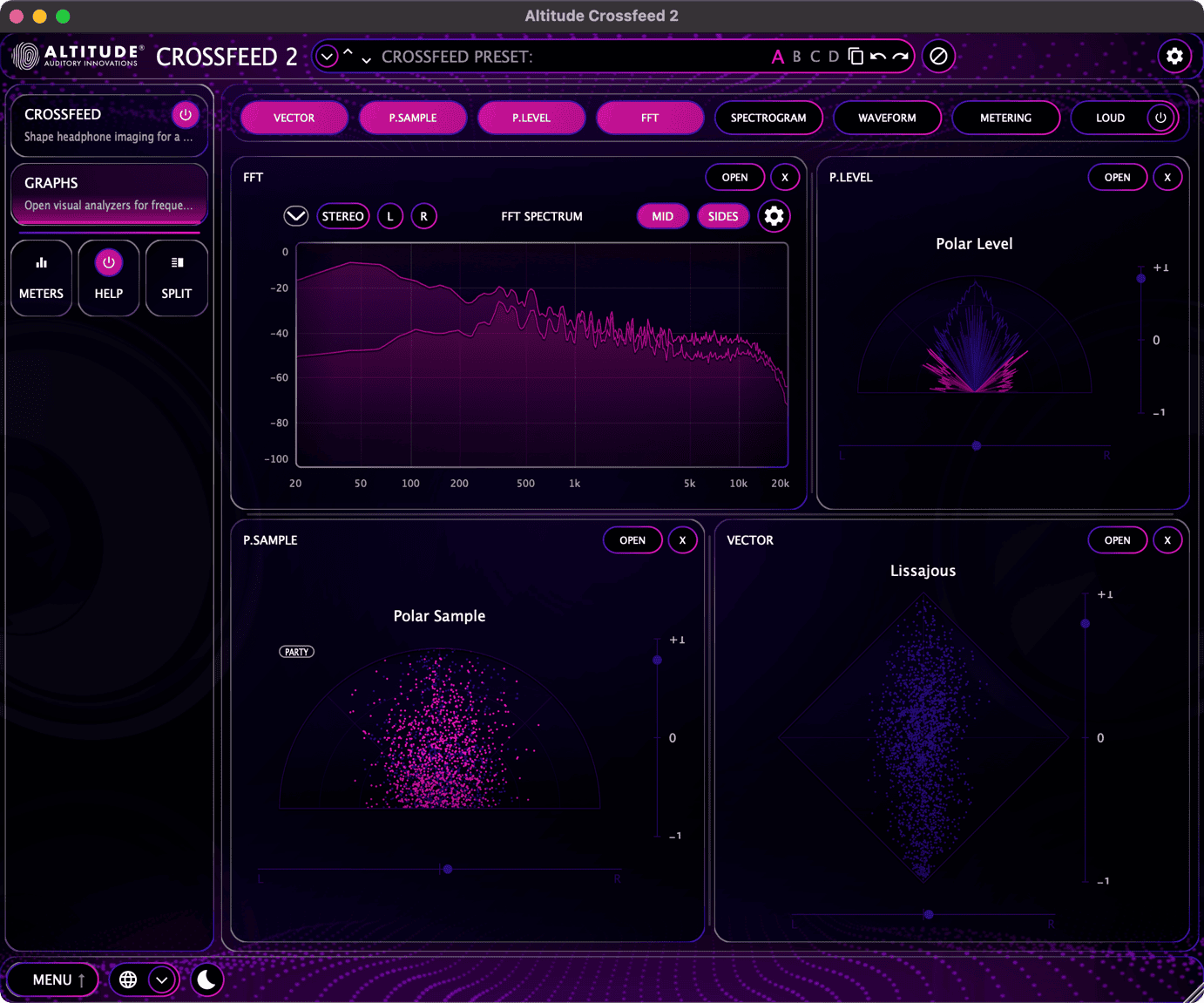The width and height of the screenshot is (1204, 1003).
Task: Click the copy preset icon
Action: tap(856, 57)
